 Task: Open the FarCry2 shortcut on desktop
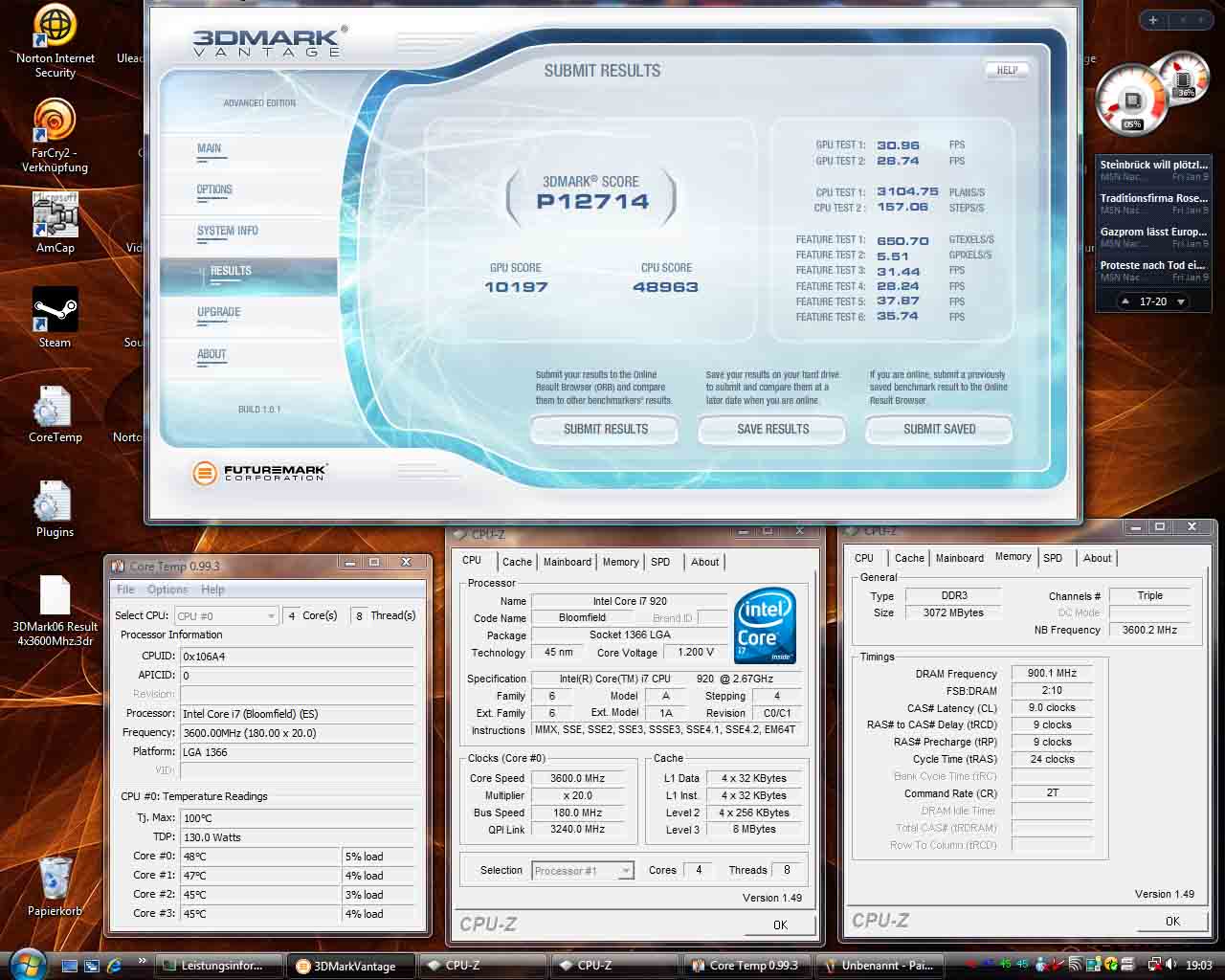pyautogui.click(x=55, y=137)
